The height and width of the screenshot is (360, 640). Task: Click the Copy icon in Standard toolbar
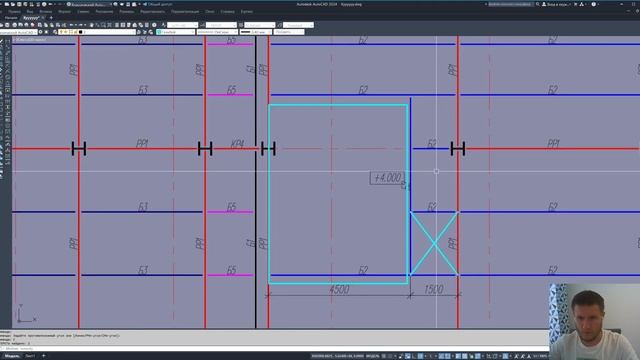tap(45, 25)
